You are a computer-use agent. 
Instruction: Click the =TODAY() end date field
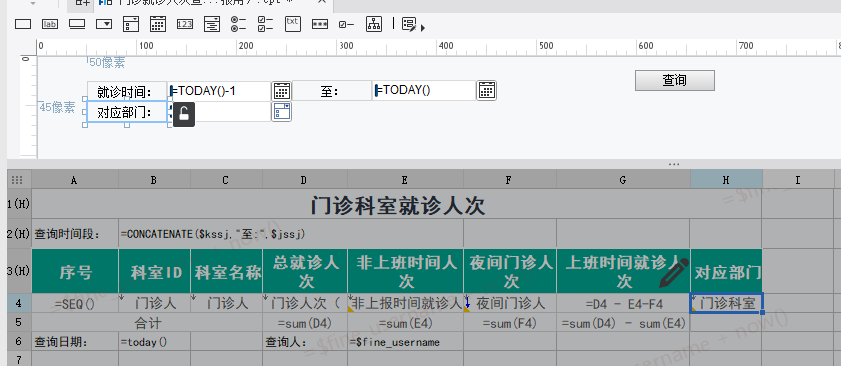point(424,91)
